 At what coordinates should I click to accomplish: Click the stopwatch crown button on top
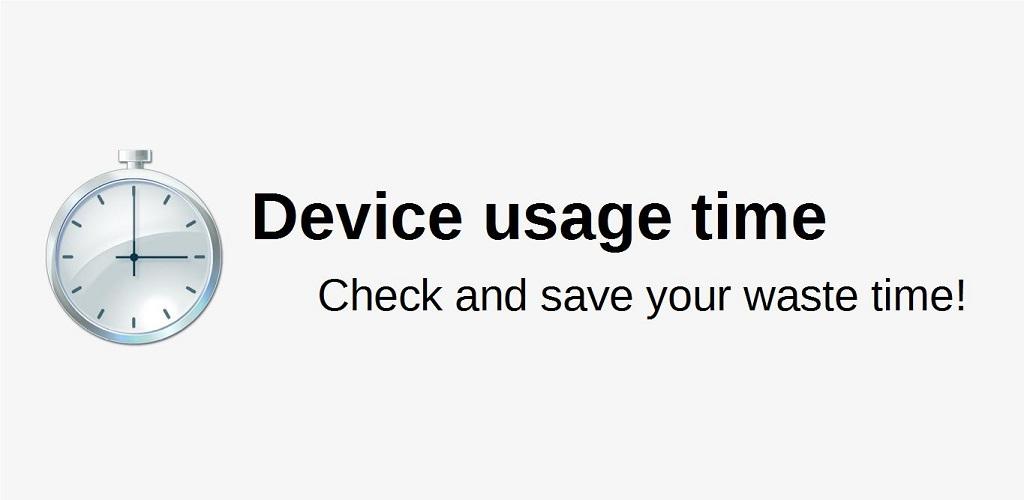[x=135, y=157]
